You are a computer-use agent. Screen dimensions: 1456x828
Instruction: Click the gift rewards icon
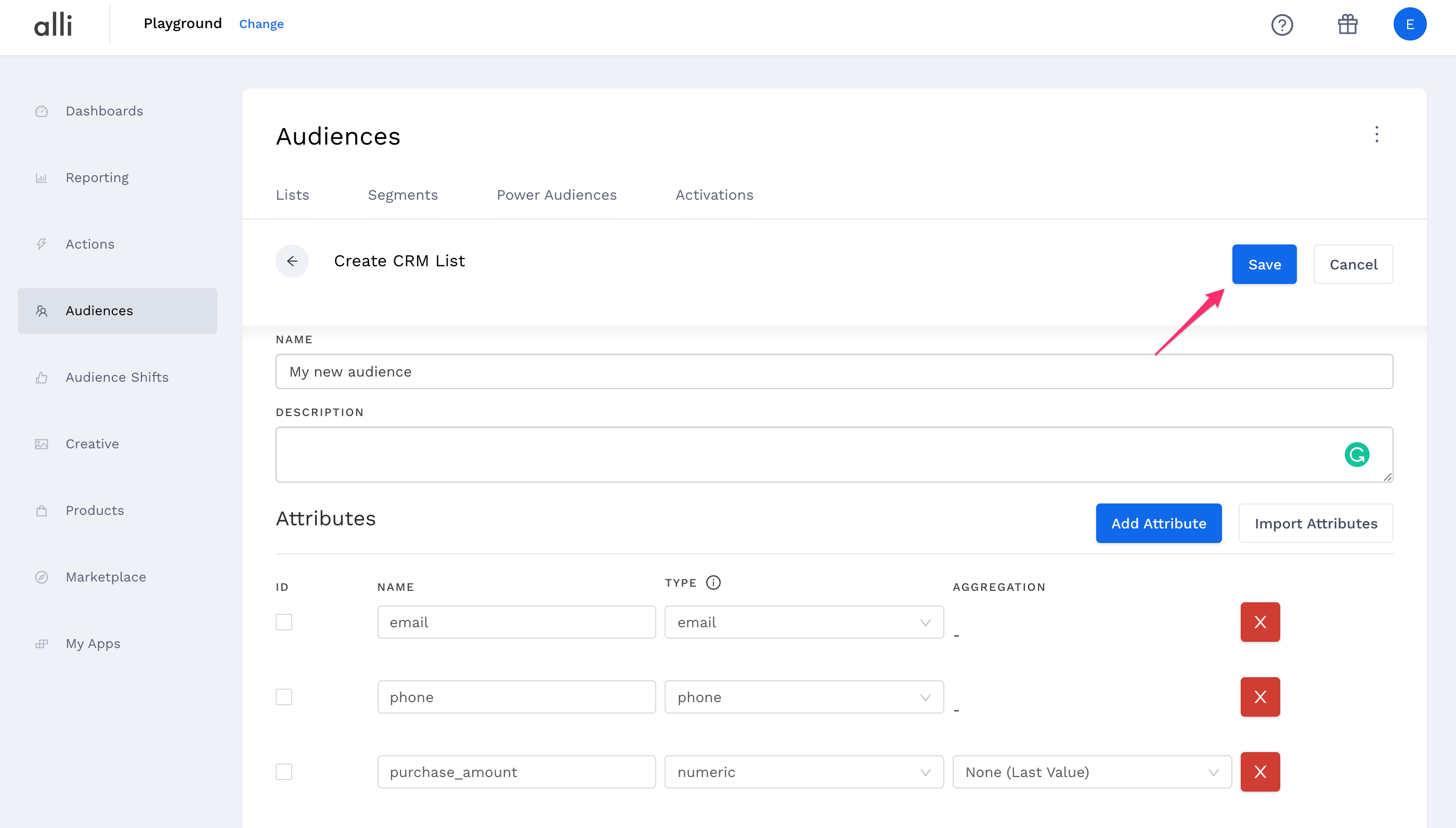click(x=1348, y=24)
